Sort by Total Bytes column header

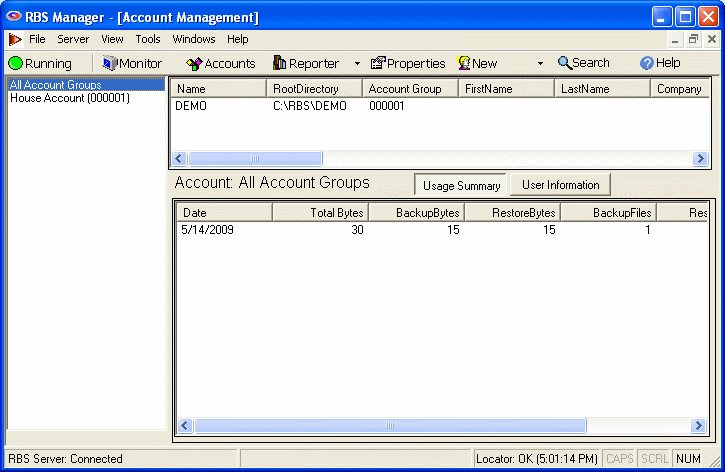(320, 212)
